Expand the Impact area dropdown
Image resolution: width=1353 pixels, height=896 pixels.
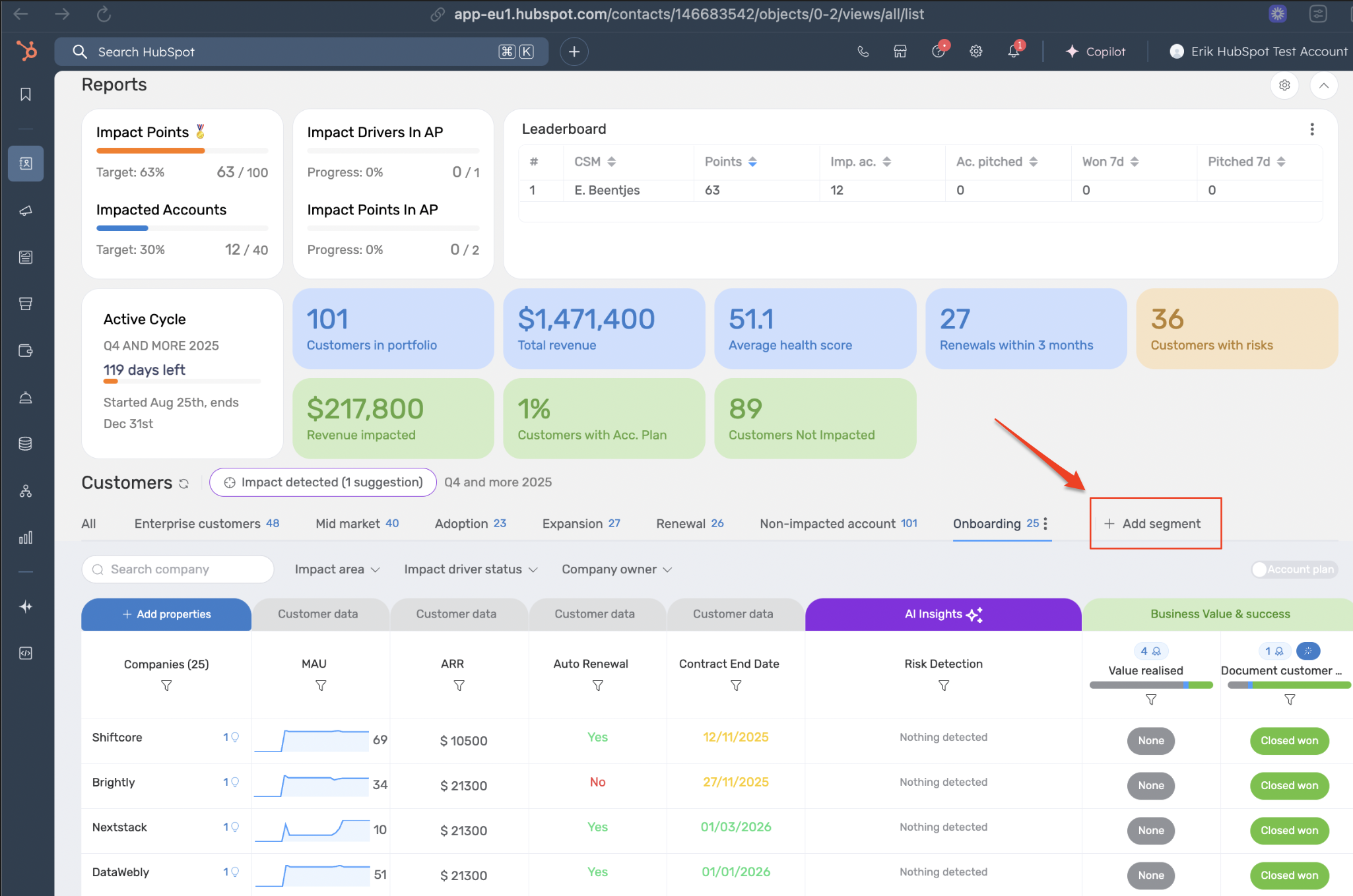337,569
